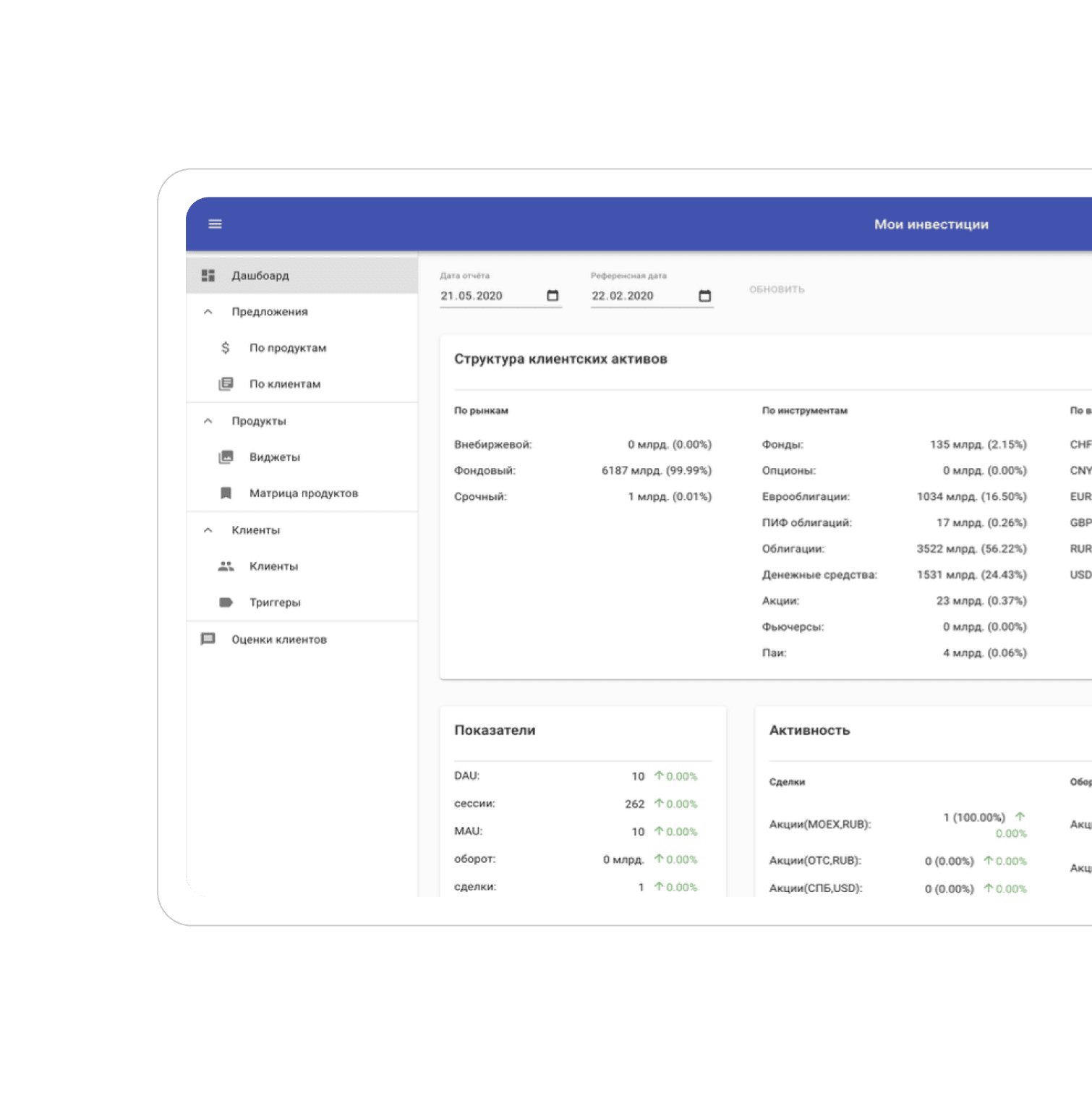Click the DAU row label

[466, 775]
